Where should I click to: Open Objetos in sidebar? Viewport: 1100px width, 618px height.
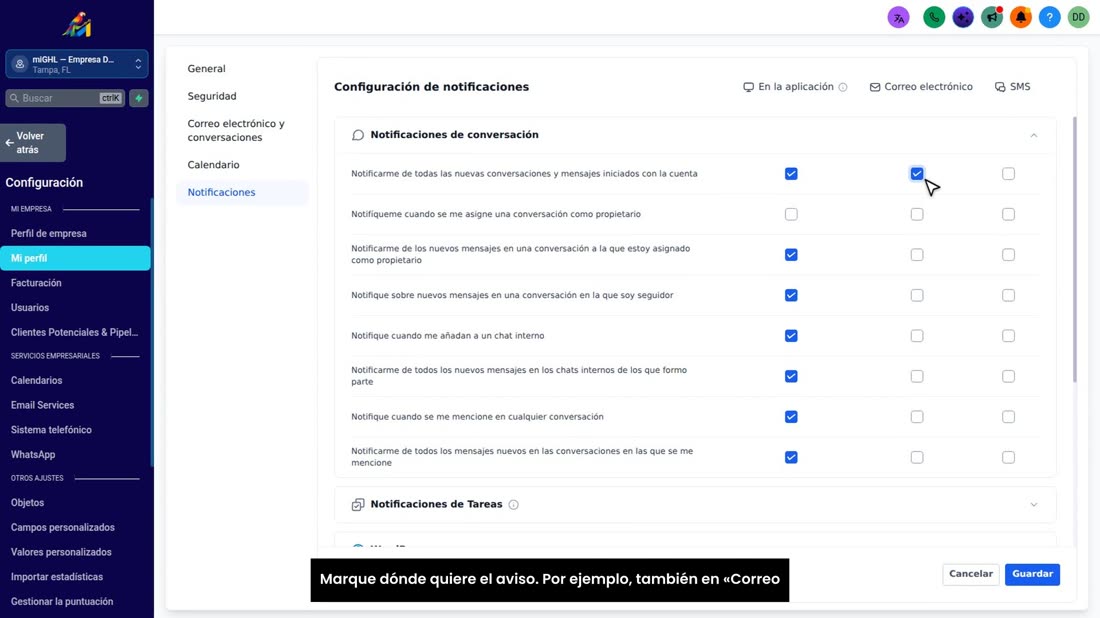point(27,502)
